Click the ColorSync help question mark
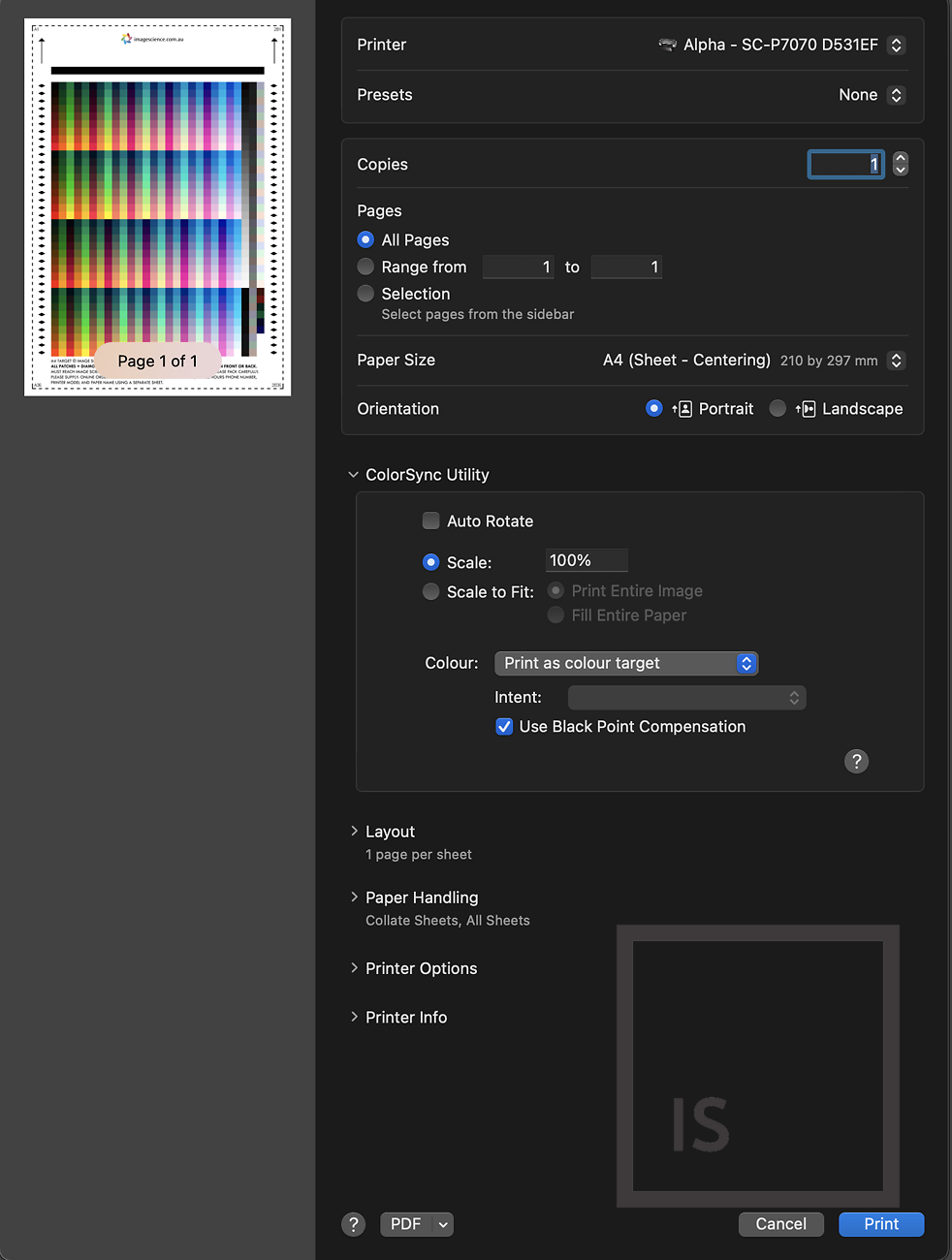The image size is (952, 1260). click(x=856, y=762)
